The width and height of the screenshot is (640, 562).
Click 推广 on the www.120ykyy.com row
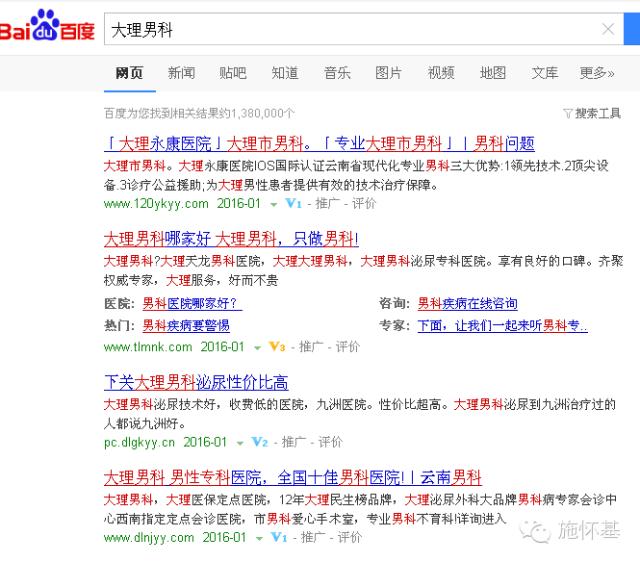[x=327, y=203]
